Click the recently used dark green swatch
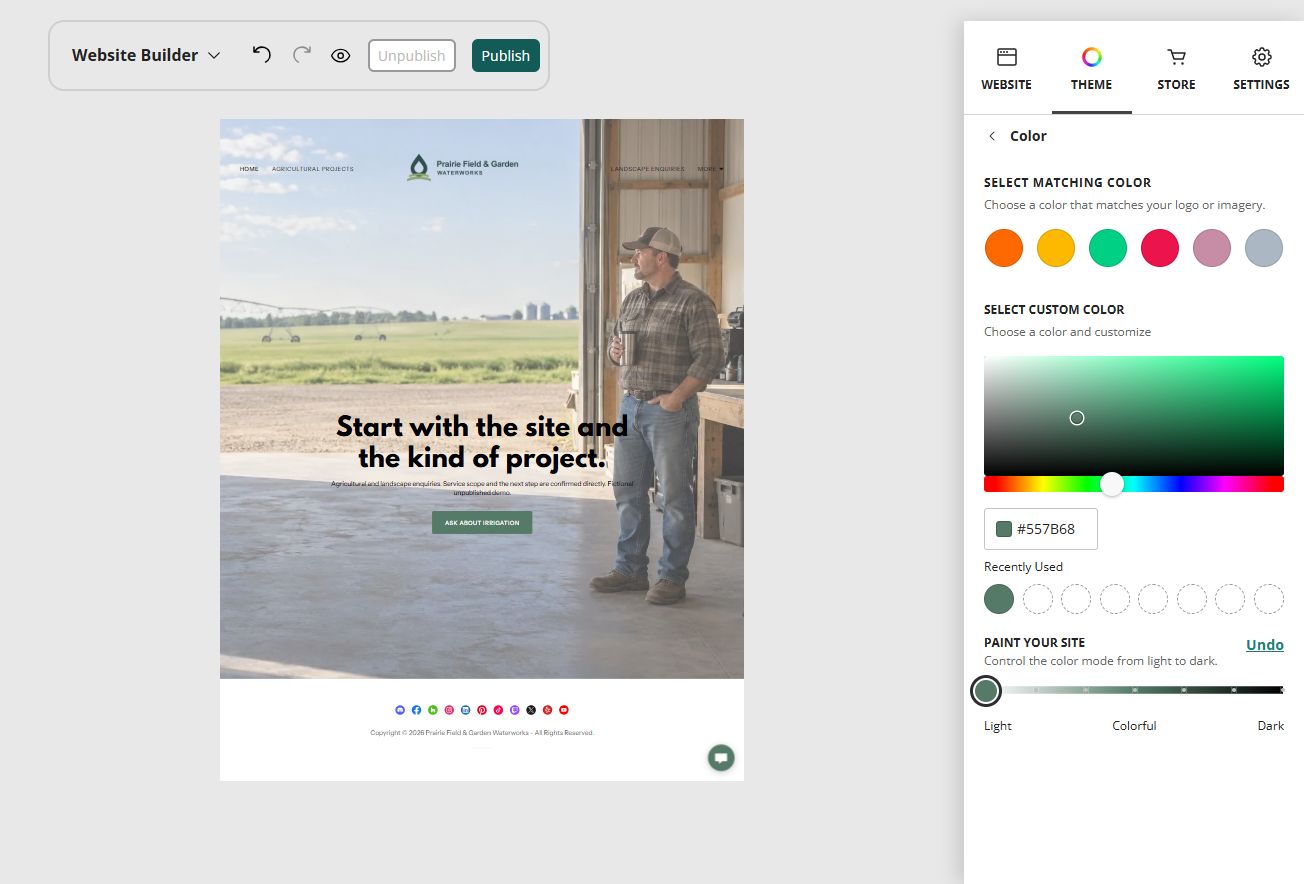This screenshot has height=884, width=1304. tap(999, 599)
